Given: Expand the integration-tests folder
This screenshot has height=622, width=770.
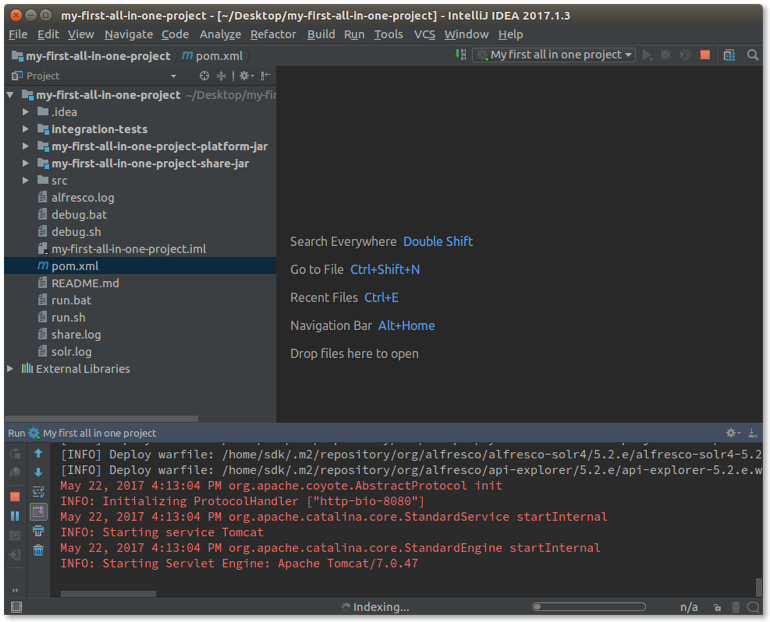Looking at the screenshot, I should point(26,129).
